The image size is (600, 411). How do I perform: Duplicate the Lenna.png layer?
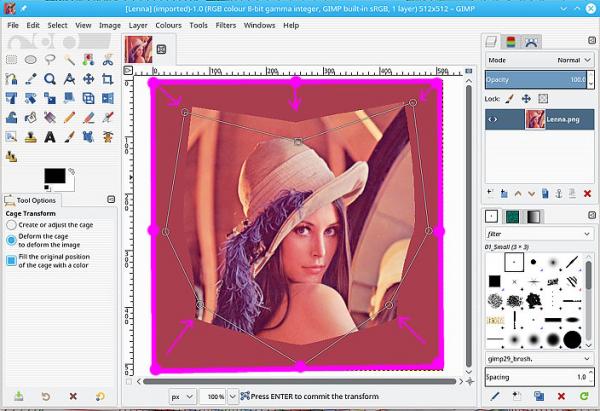(545, 194)
